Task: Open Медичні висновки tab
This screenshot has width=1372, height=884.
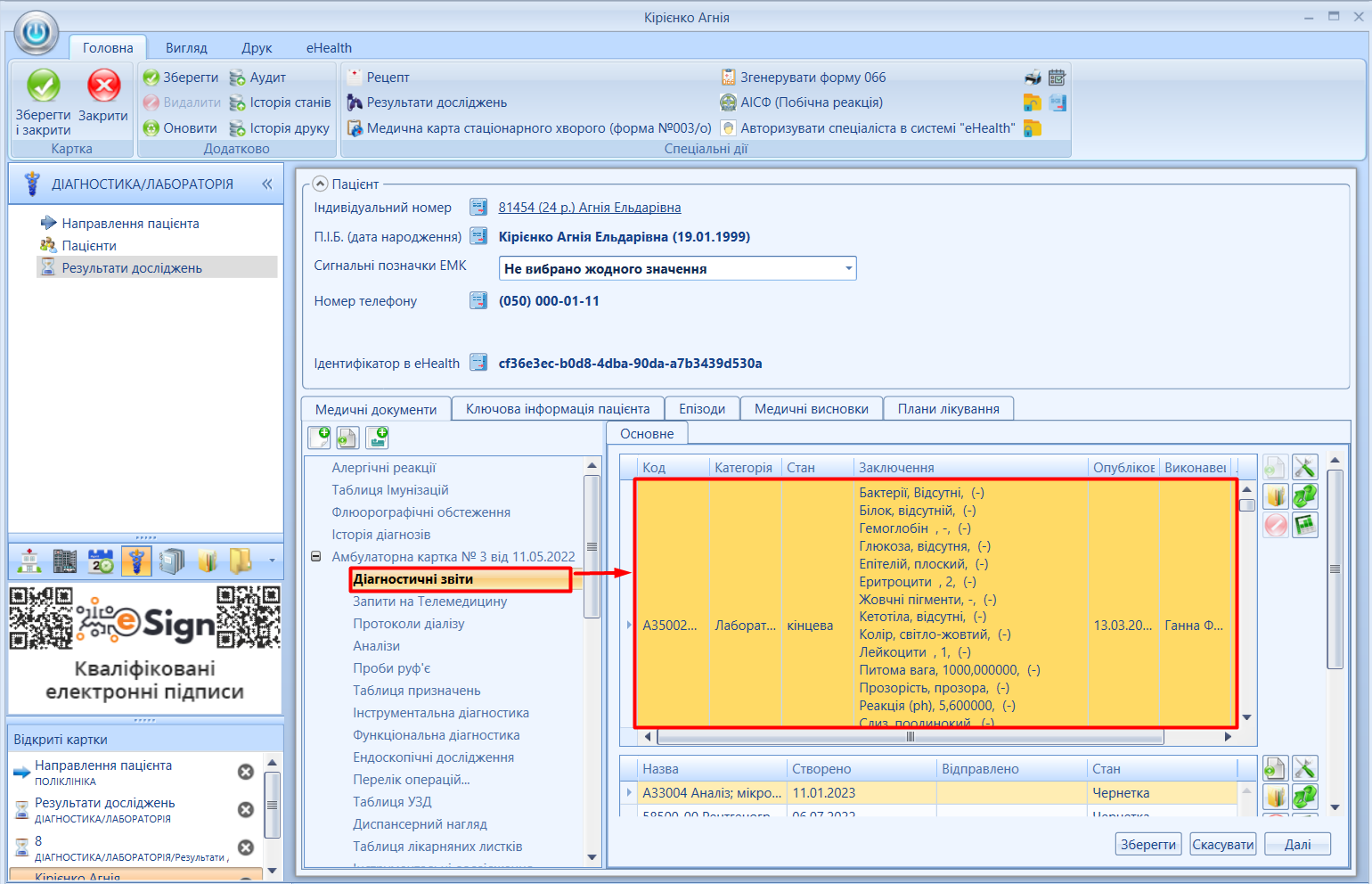Action: pos(812,409)
